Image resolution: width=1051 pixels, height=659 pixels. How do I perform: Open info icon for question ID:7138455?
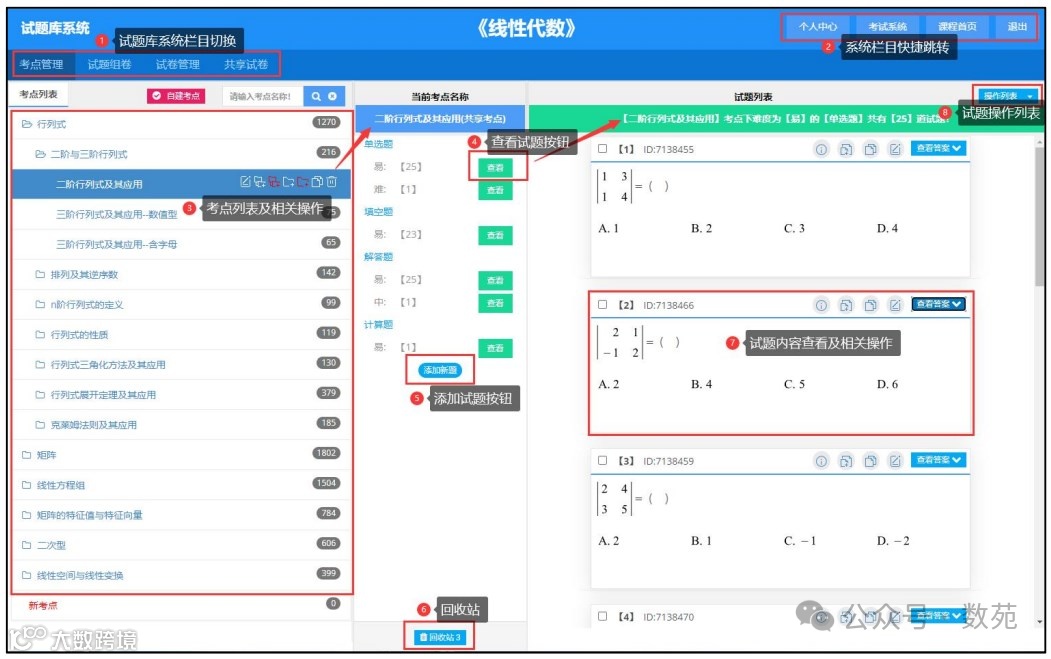click(x=821, y=149)
